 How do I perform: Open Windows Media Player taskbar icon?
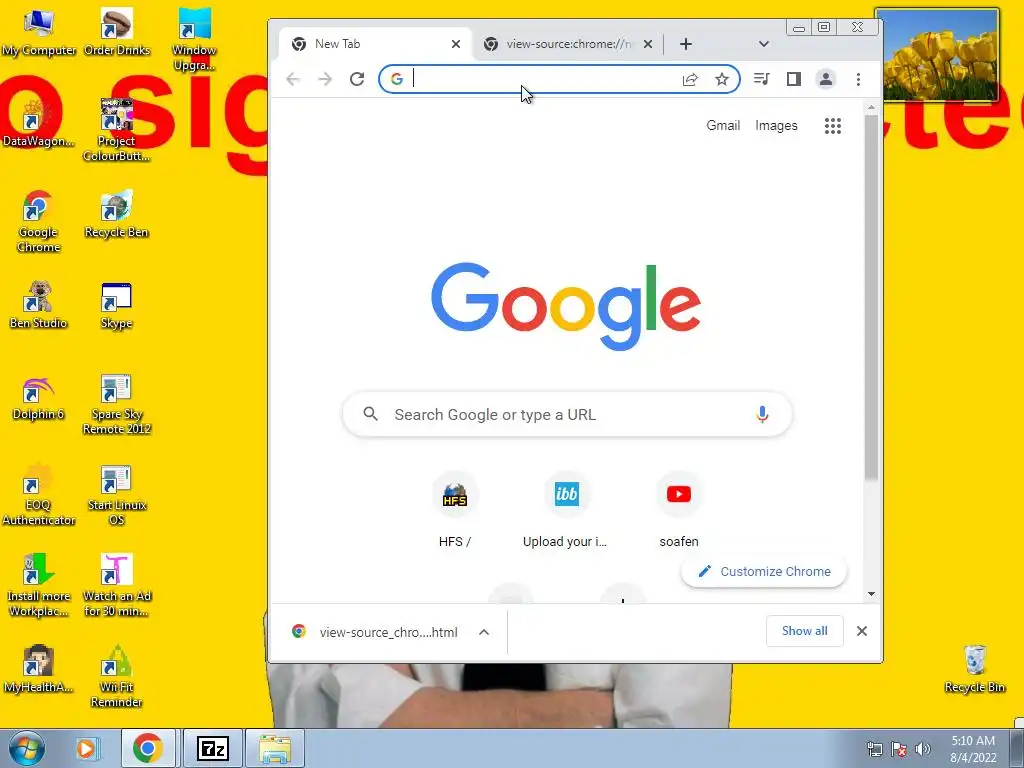[86, 748]
